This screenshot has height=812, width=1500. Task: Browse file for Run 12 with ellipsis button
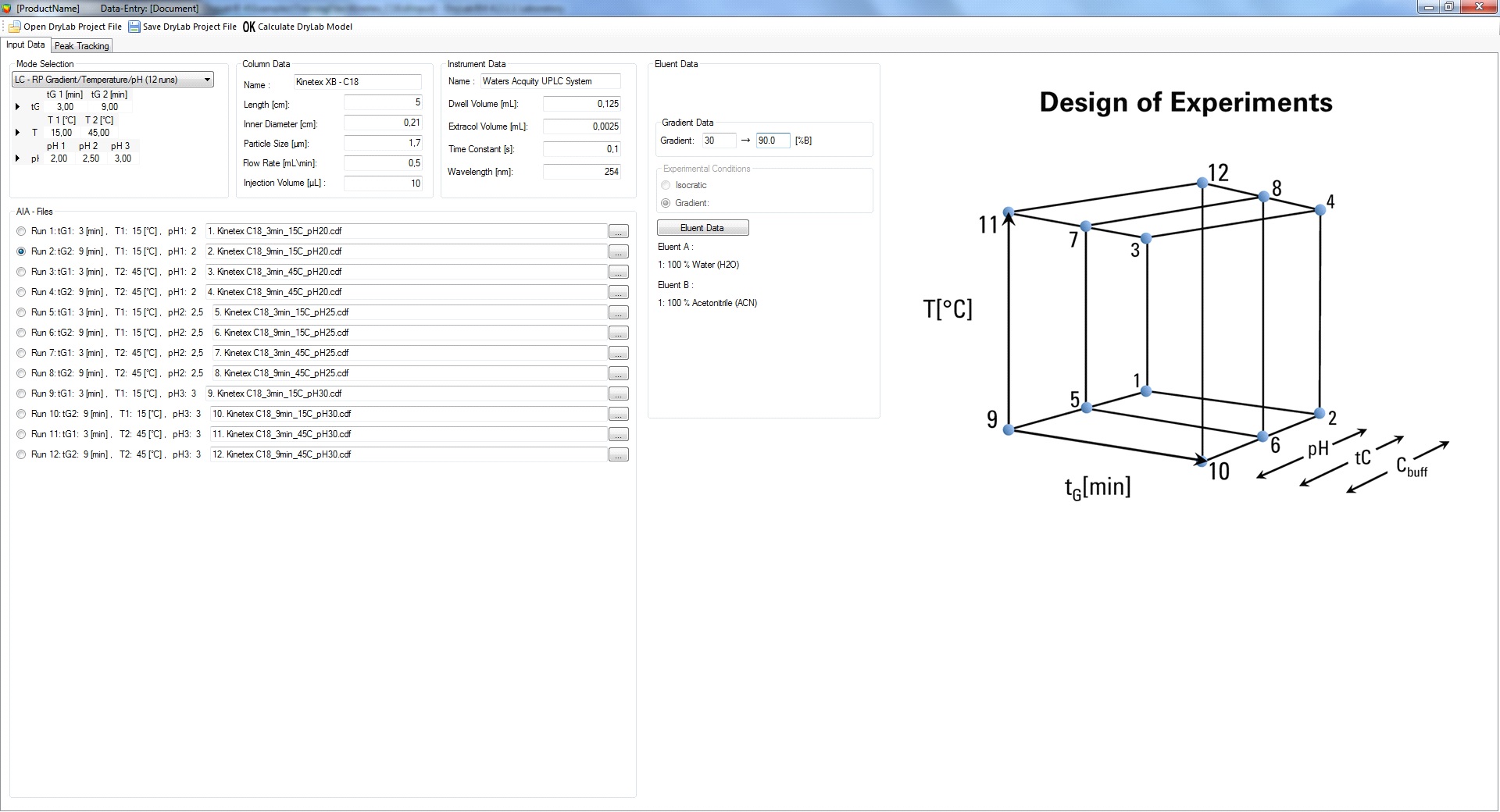click(x=618, y=455)
